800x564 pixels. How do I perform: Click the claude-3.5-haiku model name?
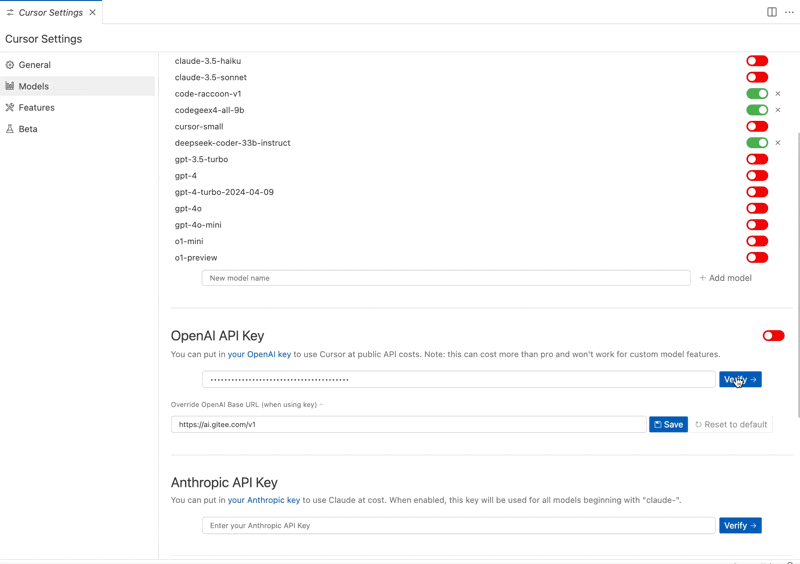tap(208, 61)
